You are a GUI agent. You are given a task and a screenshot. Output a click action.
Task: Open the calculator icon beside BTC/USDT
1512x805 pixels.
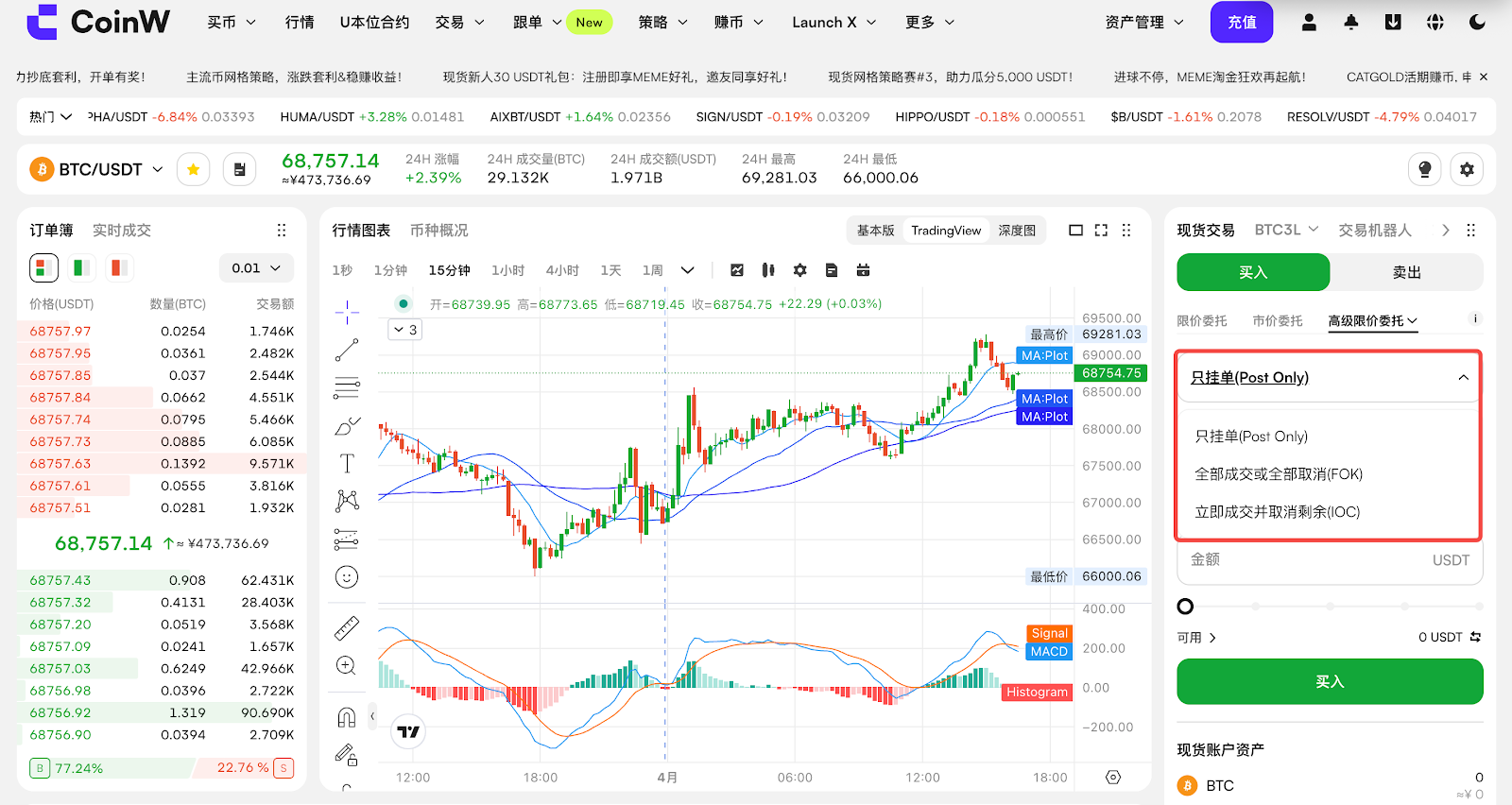240,169
